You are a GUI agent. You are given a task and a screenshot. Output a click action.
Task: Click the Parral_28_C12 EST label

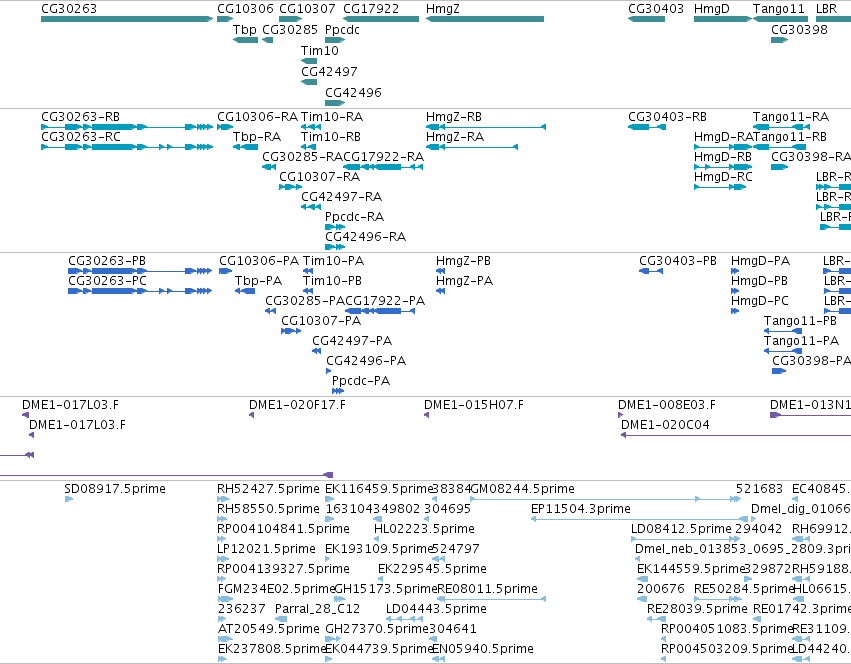317,610
